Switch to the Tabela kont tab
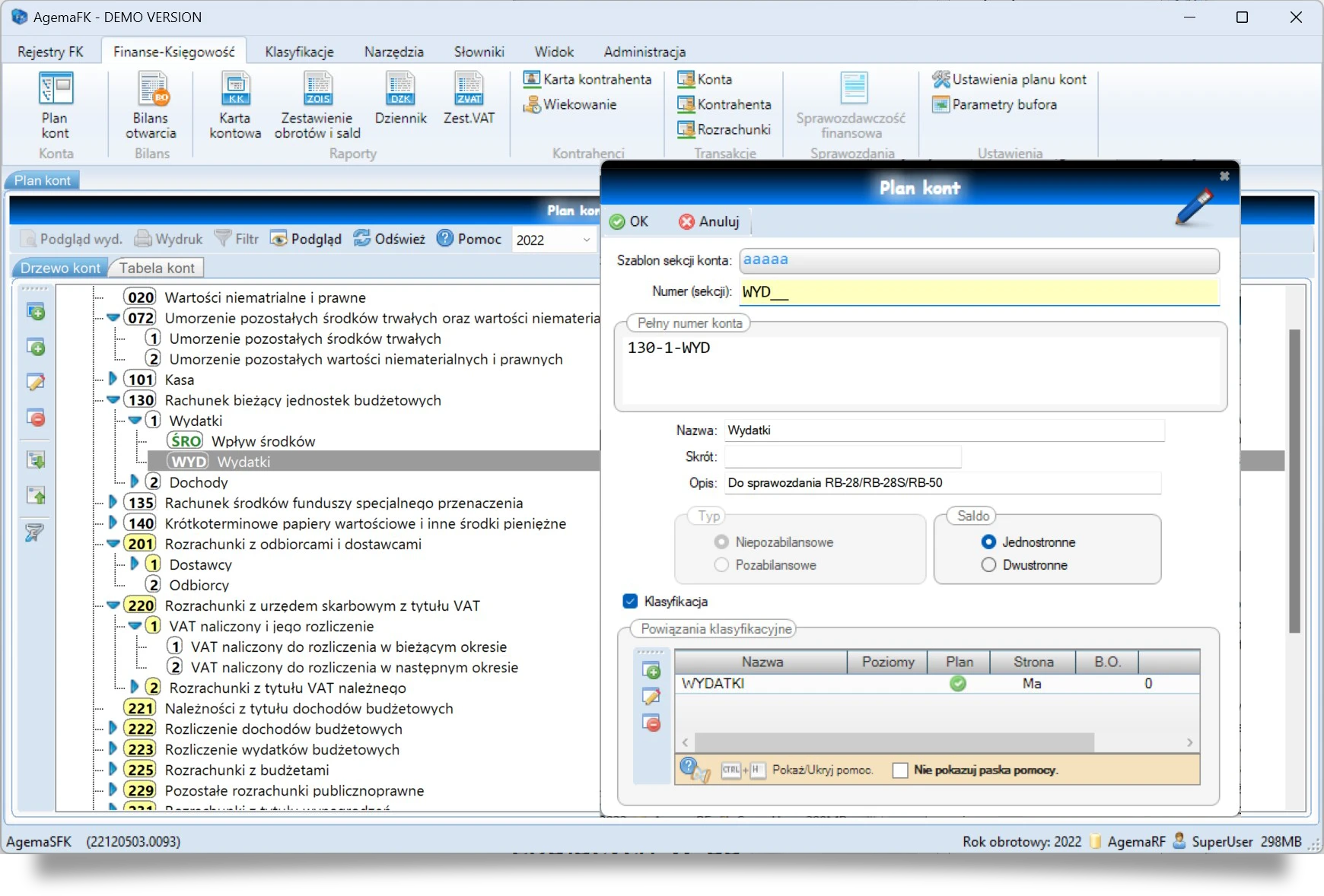This screenshot has height=896, width=1324. pyautogui.click(x=157, y=268)
